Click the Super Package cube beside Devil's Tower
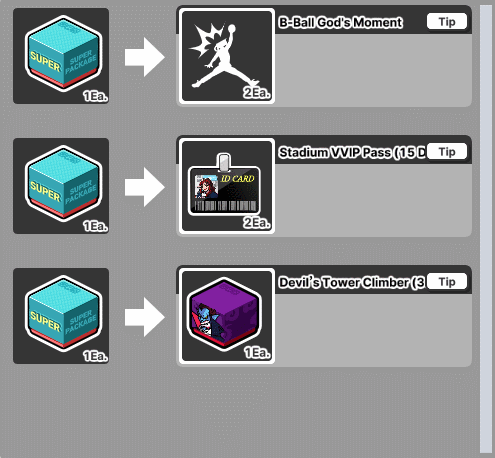Image resolution: width=495 pixels, height=458 pixels. click(61, 316)
